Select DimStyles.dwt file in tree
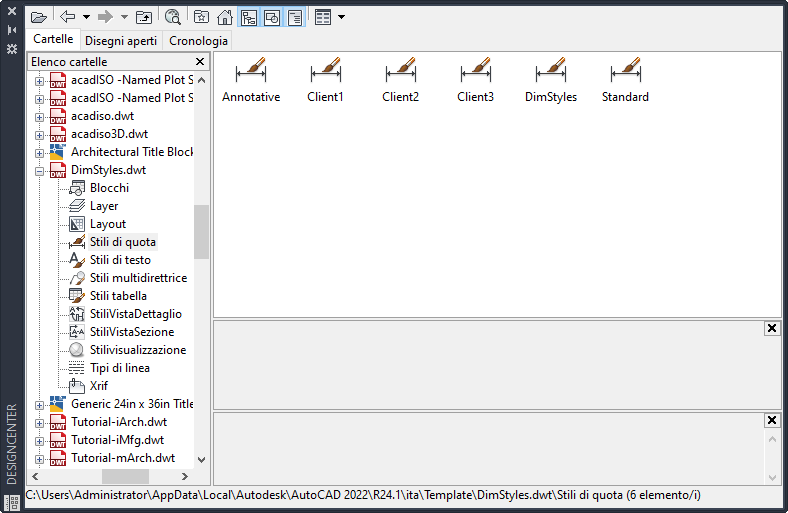Image resolution: width=788 pixels, height=513 pixels. 108,170
